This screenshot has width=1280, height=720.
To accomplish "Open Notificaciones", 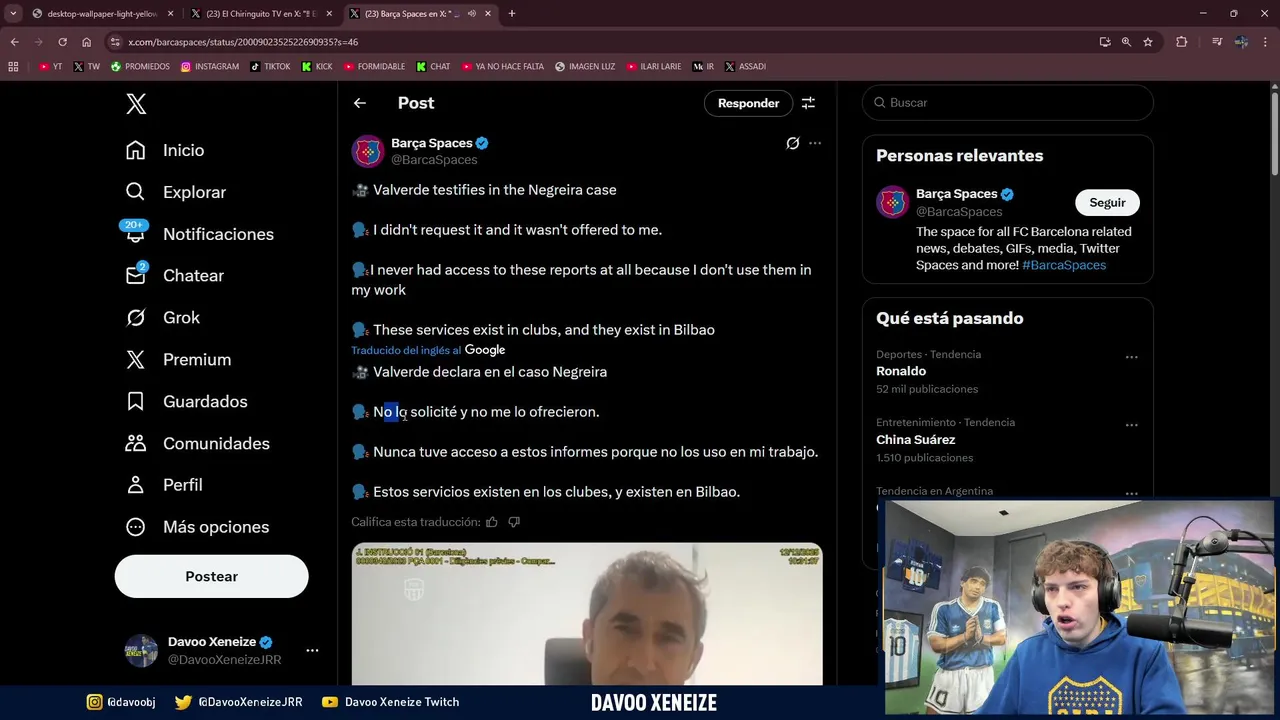I will tap(200, 234).
